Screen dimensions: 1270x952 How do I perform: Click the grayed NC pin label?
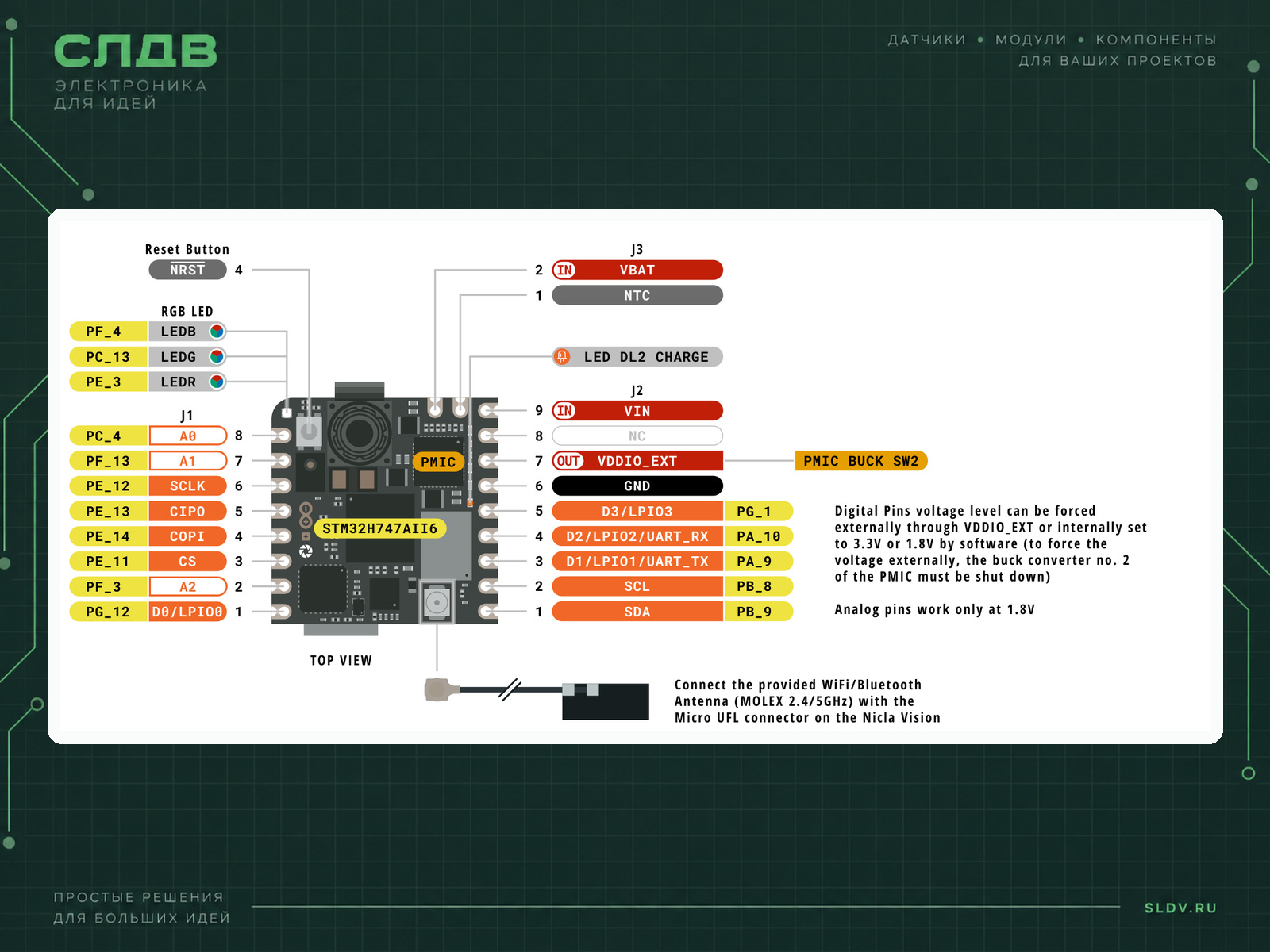click(637, 436)
